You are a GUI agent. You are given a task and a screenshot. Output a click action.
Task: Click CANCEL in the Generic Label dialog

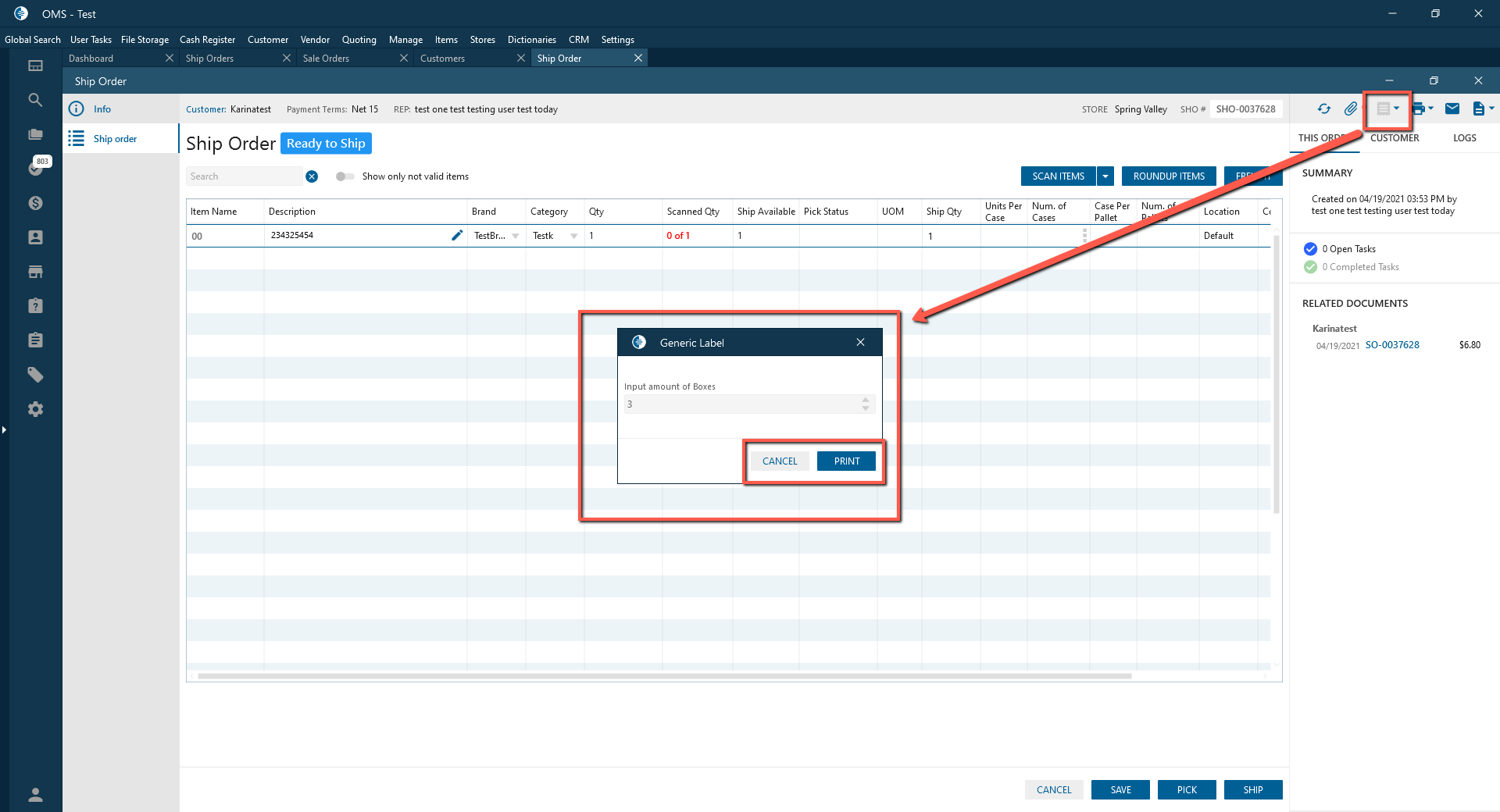coord(780,461)
